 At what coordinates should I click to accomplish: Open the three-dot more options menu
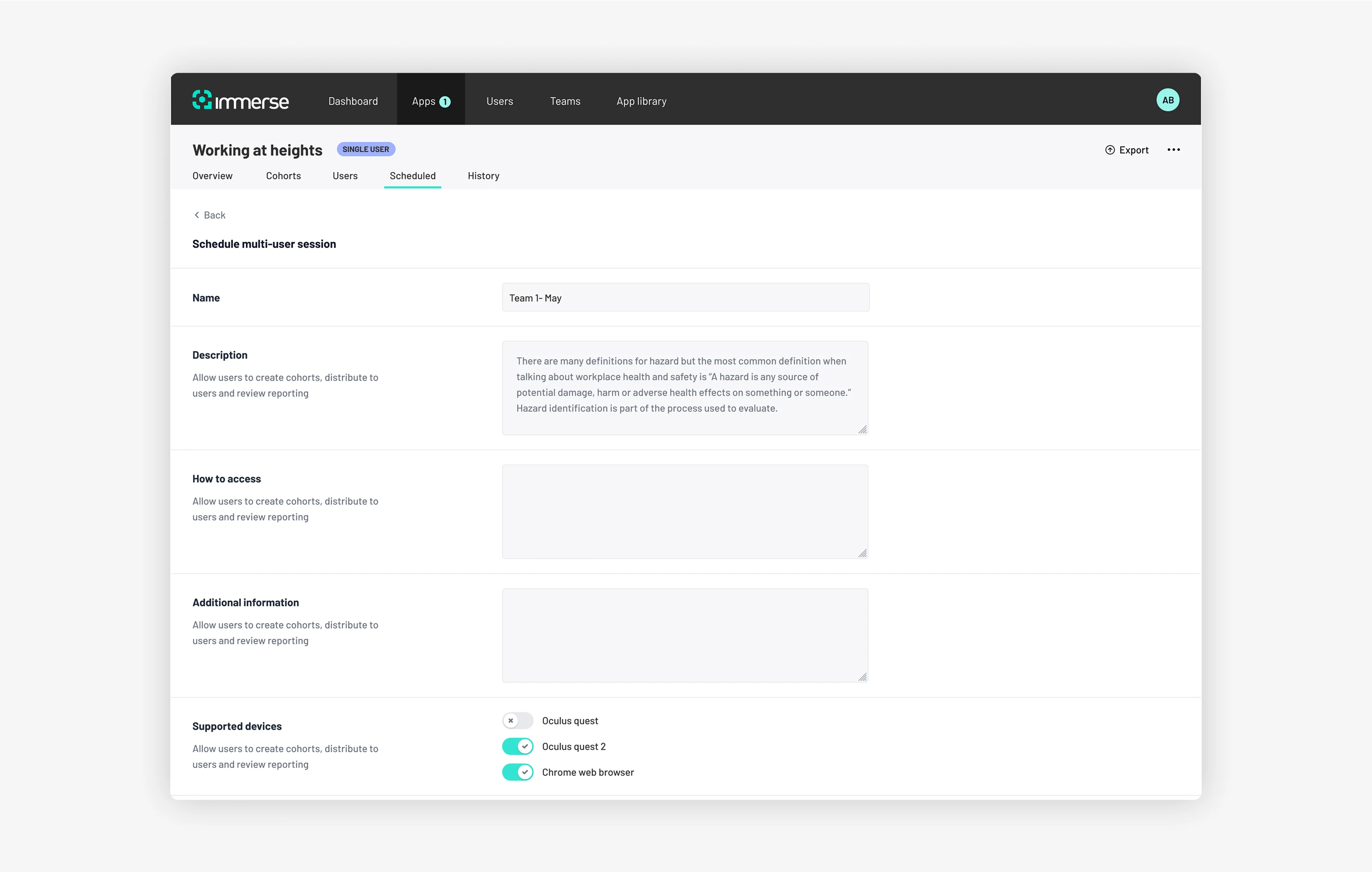click(x=1173, y=150)
